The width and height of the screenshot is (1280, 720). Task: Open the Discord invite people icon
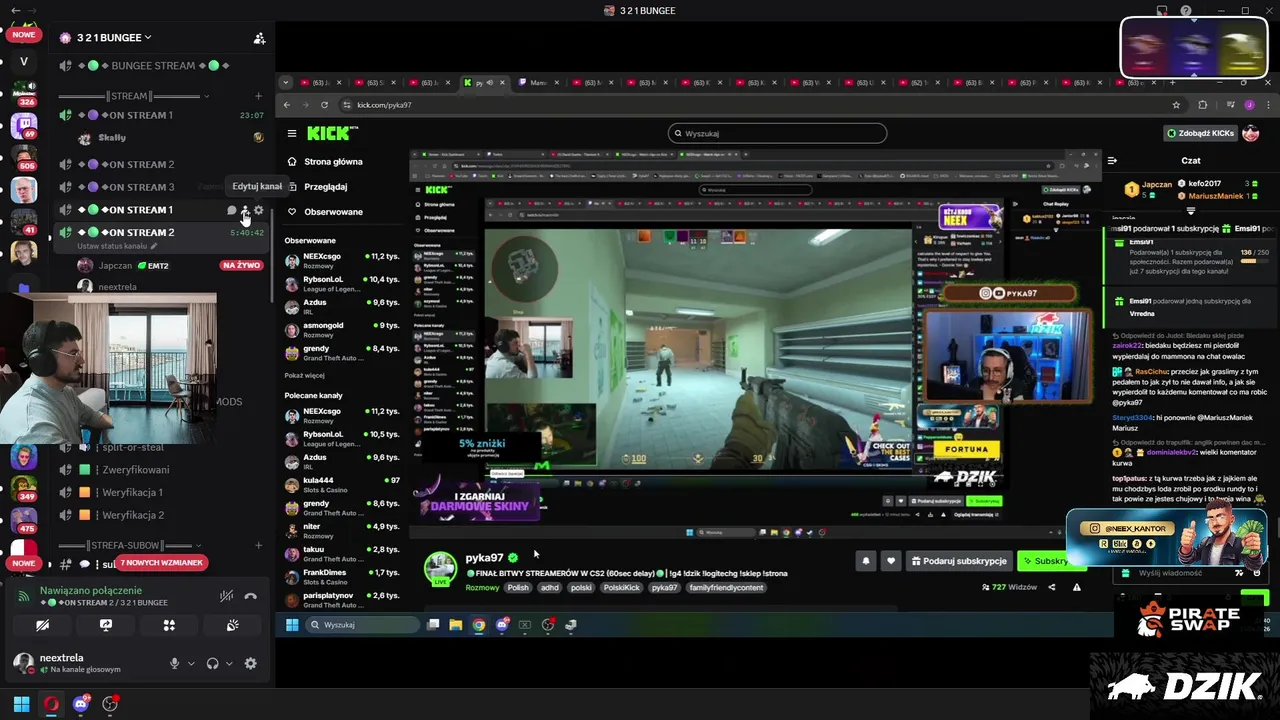(259, 38)
